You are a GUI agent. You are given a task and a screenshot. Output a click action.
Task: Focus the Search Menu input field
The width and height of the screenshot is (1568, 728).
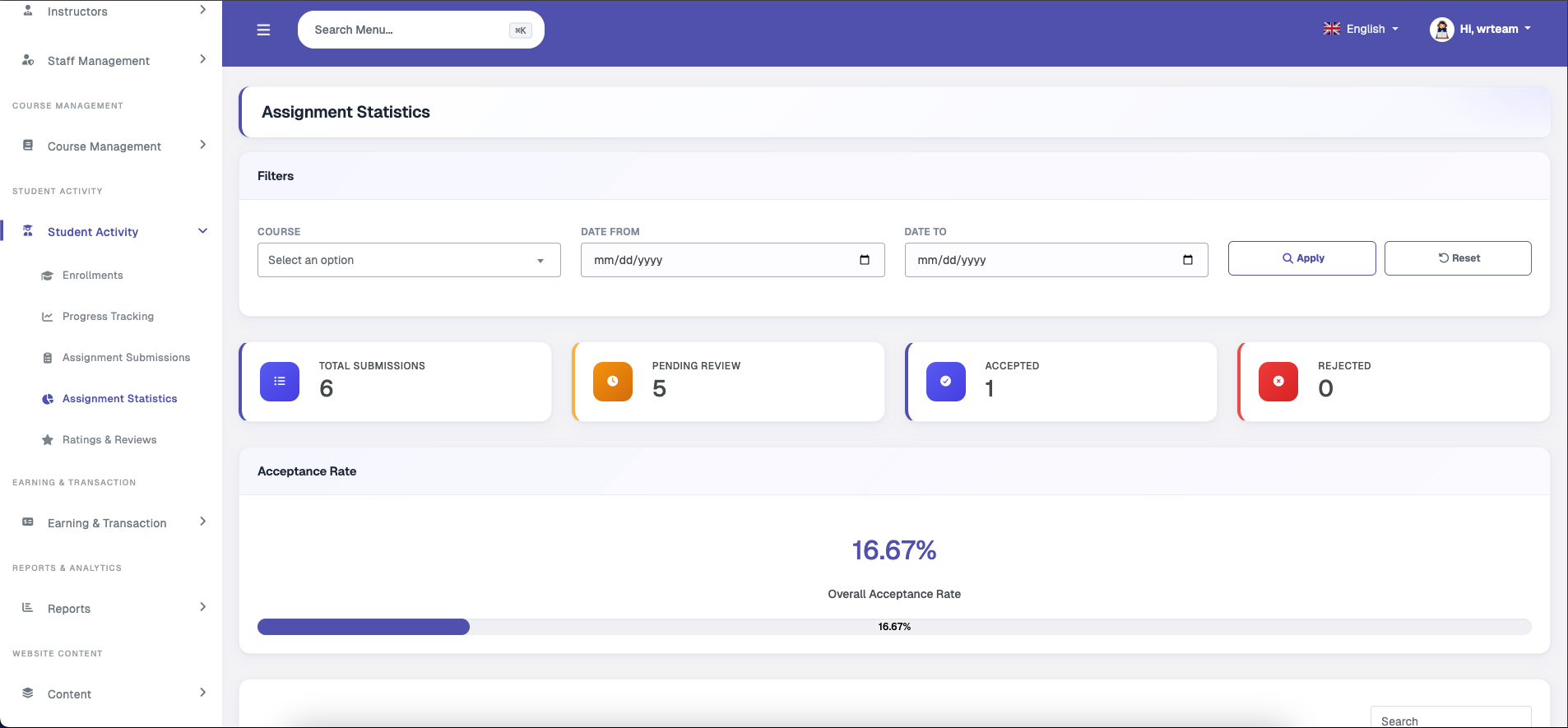pyautogui.click(x=421, y=30)
